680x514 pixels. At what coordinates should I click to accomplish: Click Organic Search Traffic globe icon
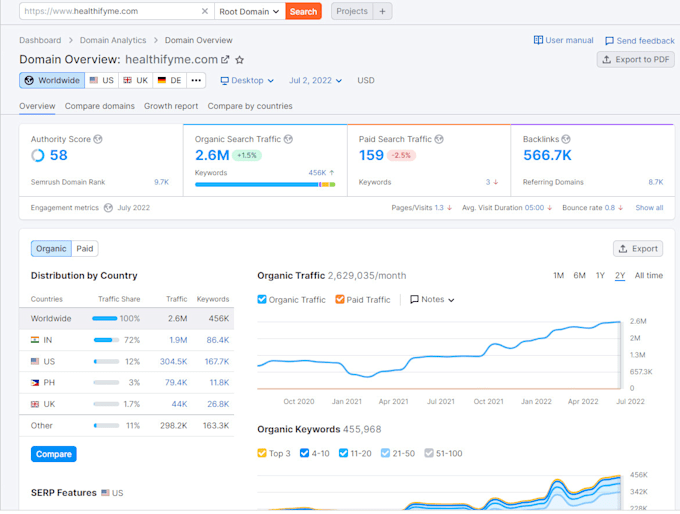(x=288, y=139)
